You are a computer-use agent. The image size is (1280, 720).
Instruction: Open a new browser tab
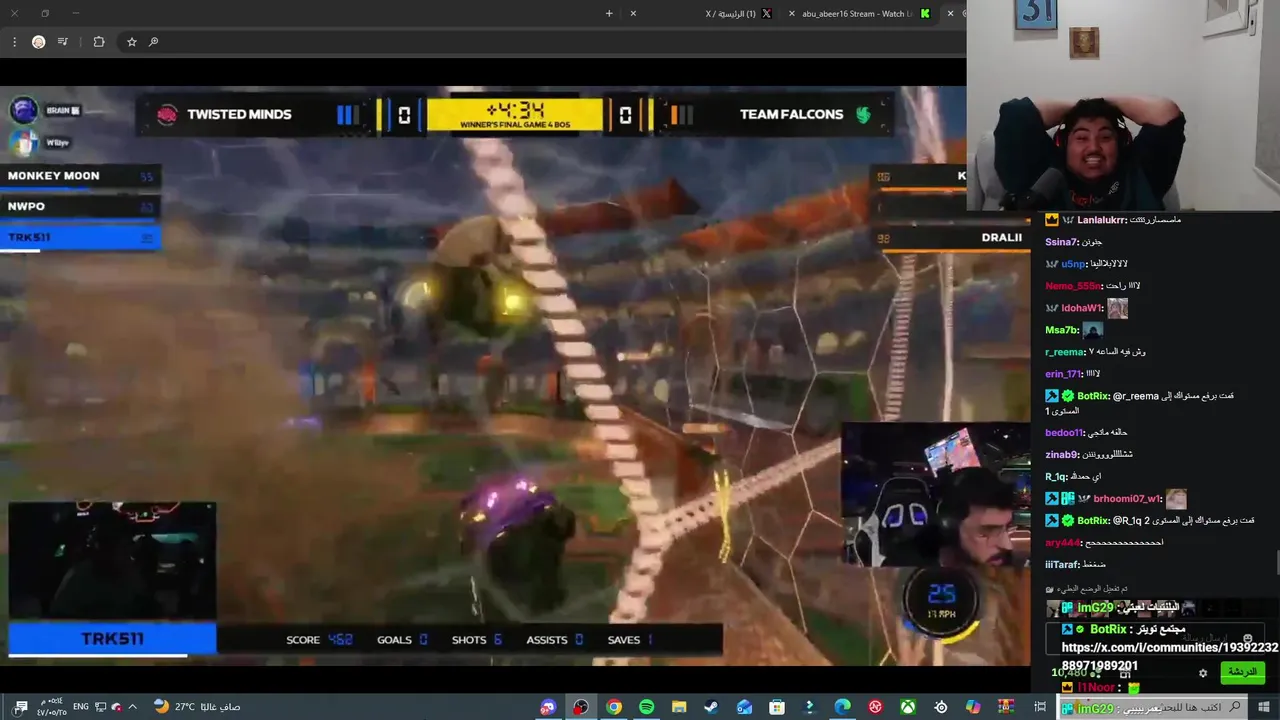(x=609, y=14)
